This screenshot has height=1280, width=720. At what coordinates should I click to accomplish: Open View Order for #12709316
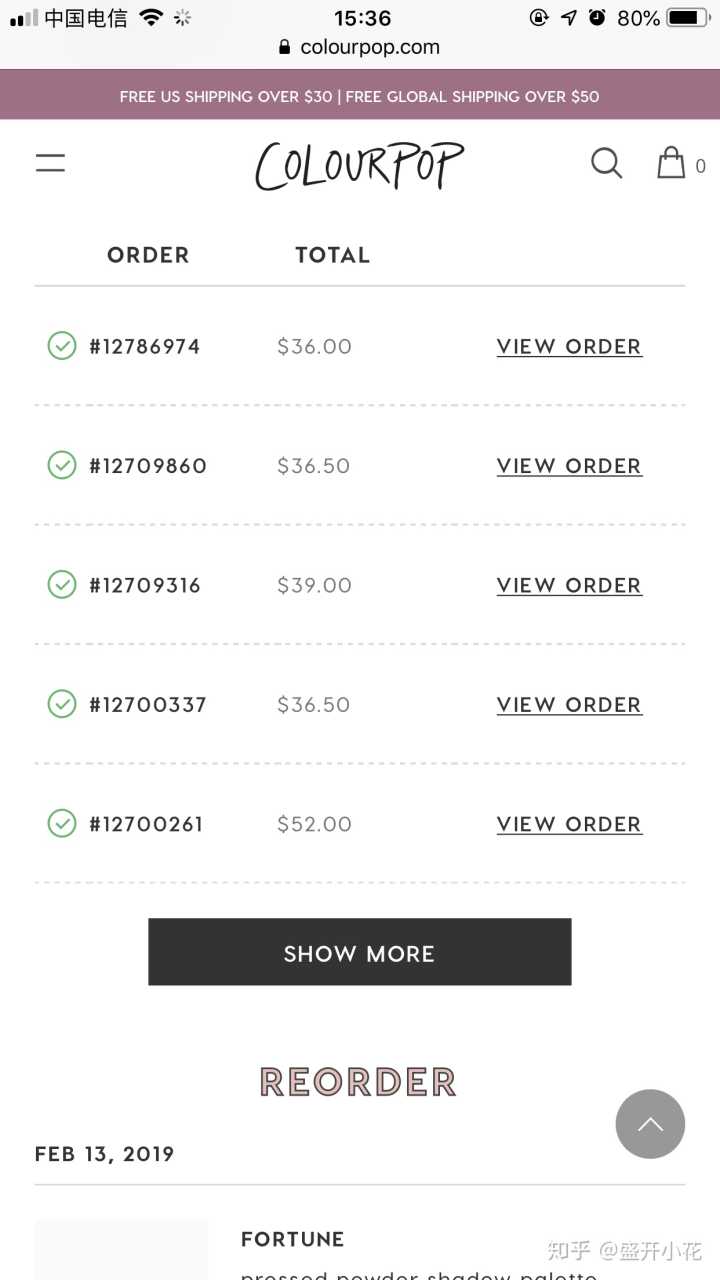tap(569, 585)
